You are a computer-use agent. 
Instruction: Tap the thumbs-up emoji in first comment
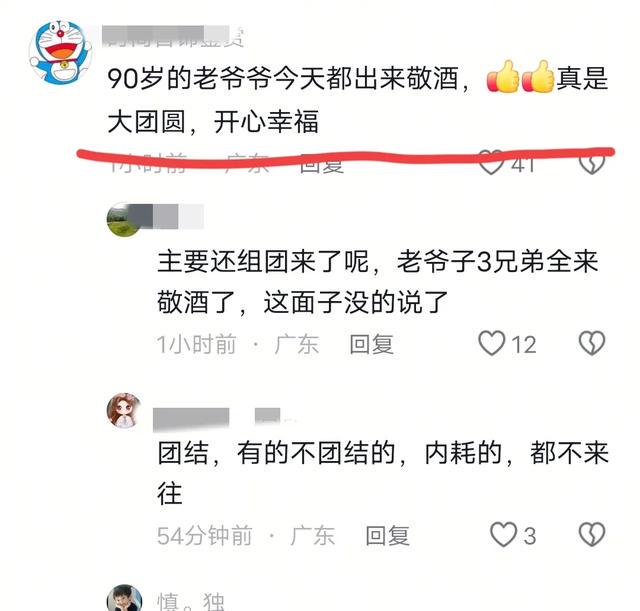(520, 77)
